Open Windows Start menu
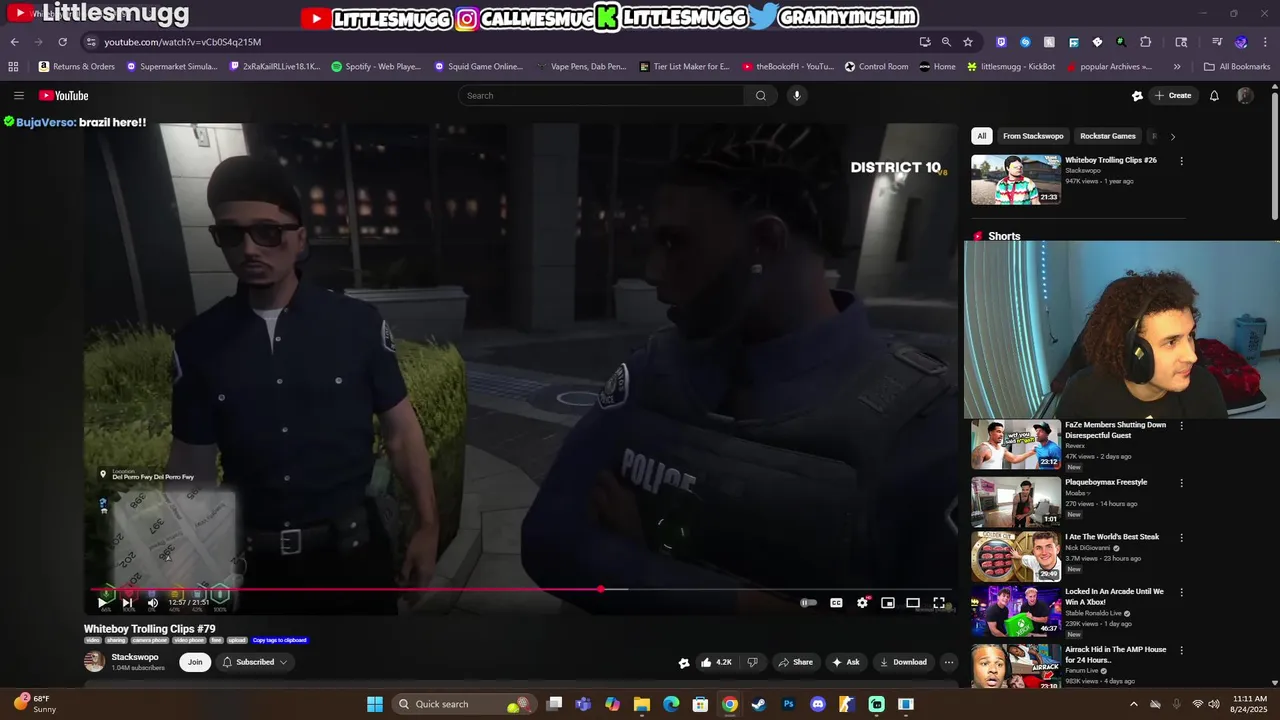 [375, 704]
